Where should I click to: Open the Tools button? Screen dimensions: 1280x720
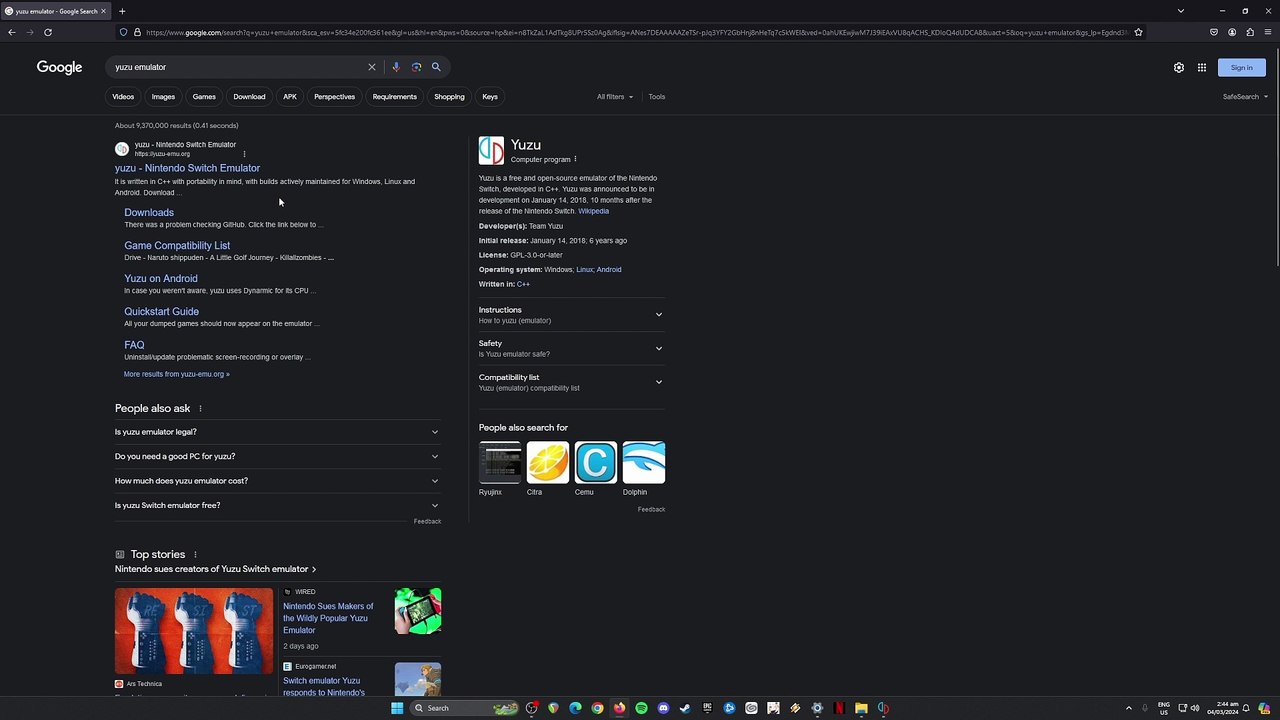[657, 97]
